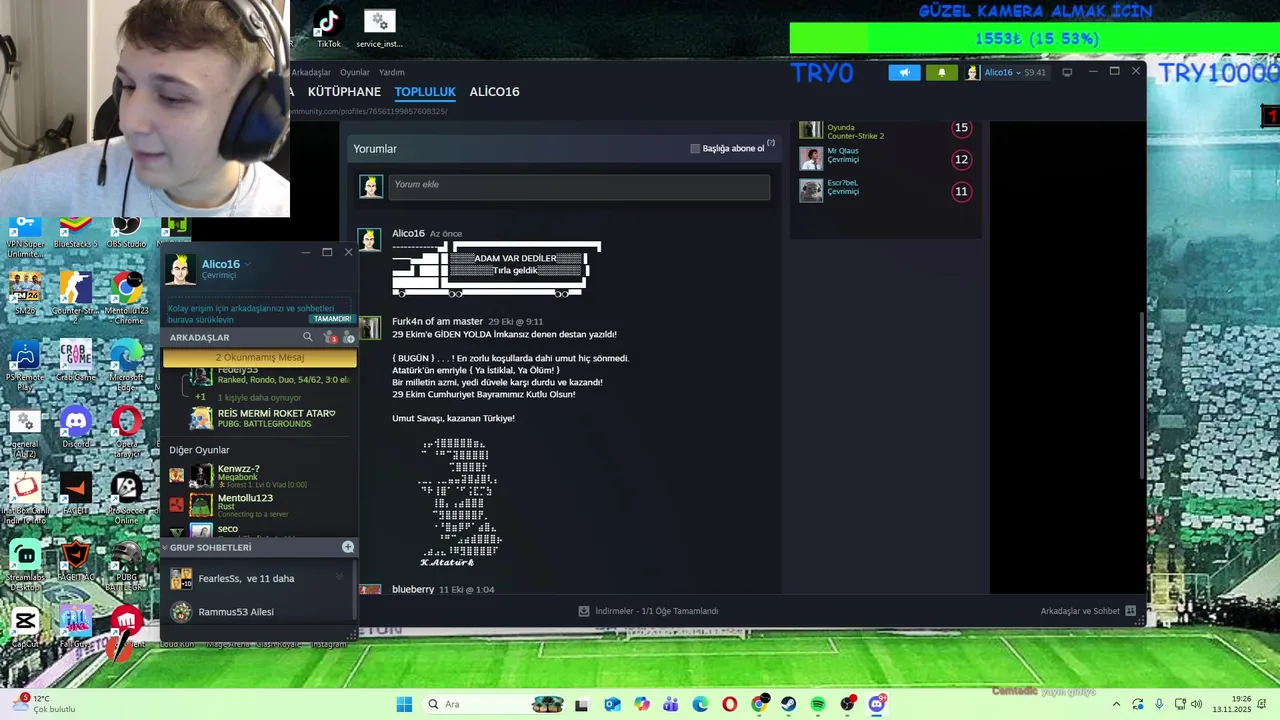Click the TAMAMDIR! button
The width and height of the screenshot is (1280, 720).
(332, 319)
